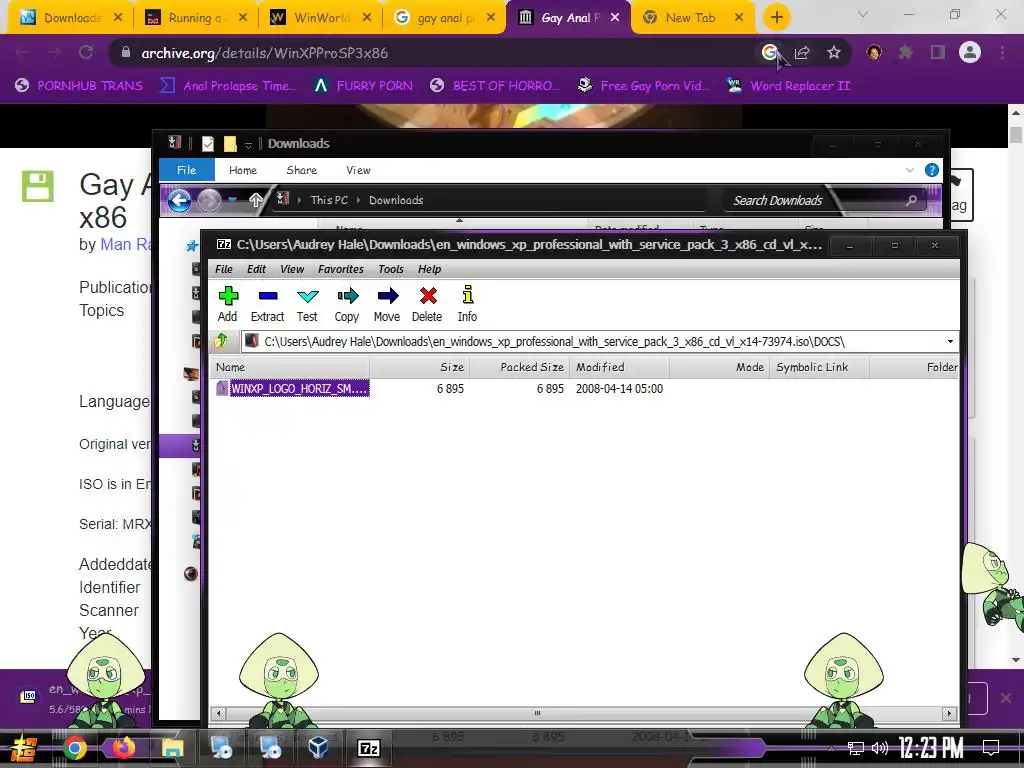The height and width of the screenshot is (768, 1024).
Task: Click the network icon in system tray
Action: (855, 748)
